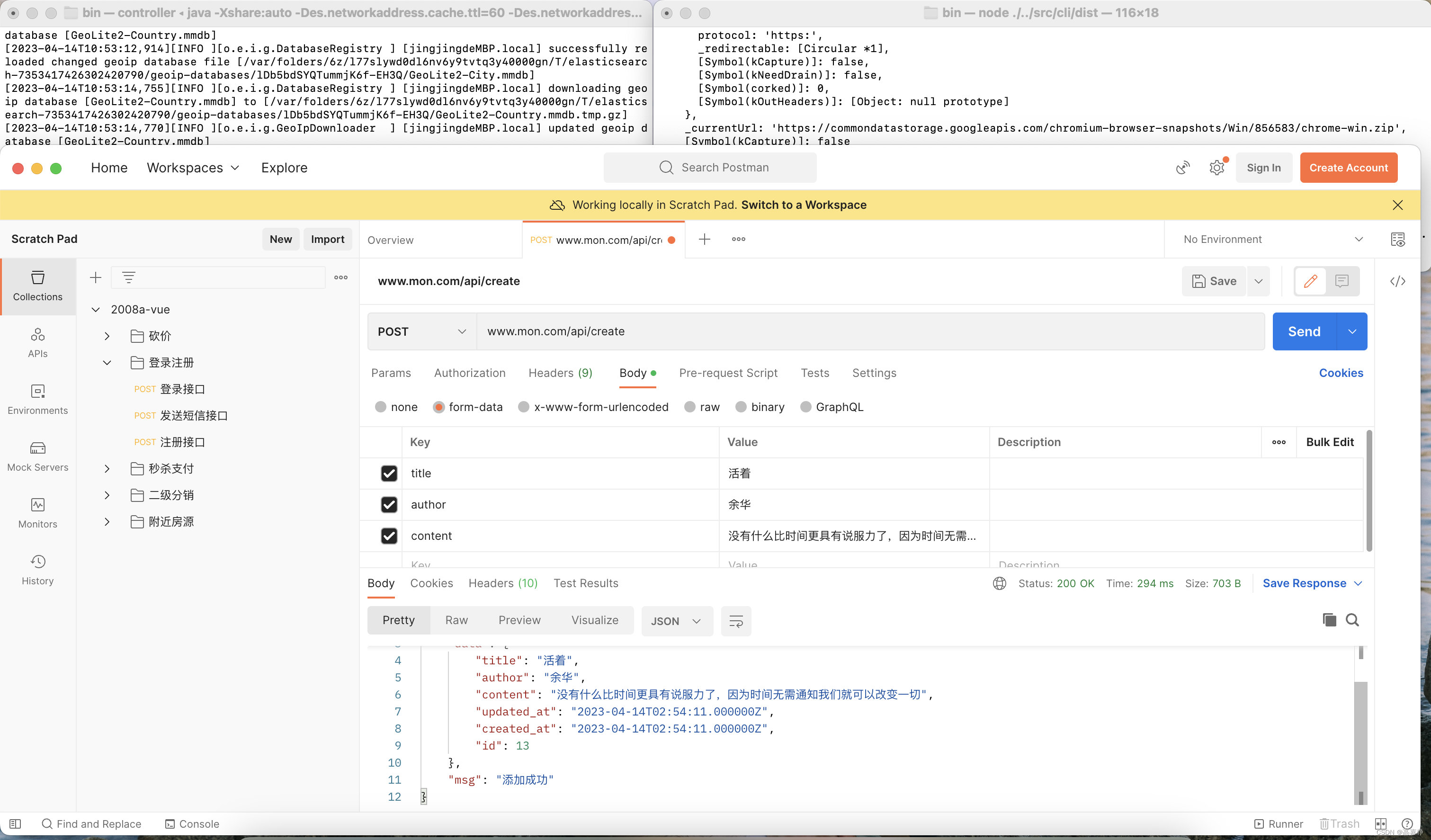This screenshot has width=1431, height=840.
Task: Click the comments icon next to pencil
Action: tap(1342, 281)
